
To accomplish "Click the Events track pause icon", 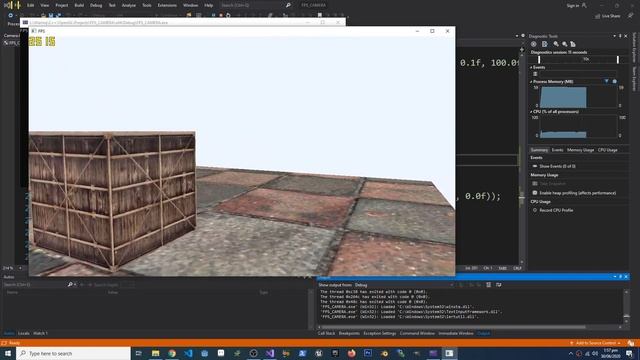I will tap(535, 74).
